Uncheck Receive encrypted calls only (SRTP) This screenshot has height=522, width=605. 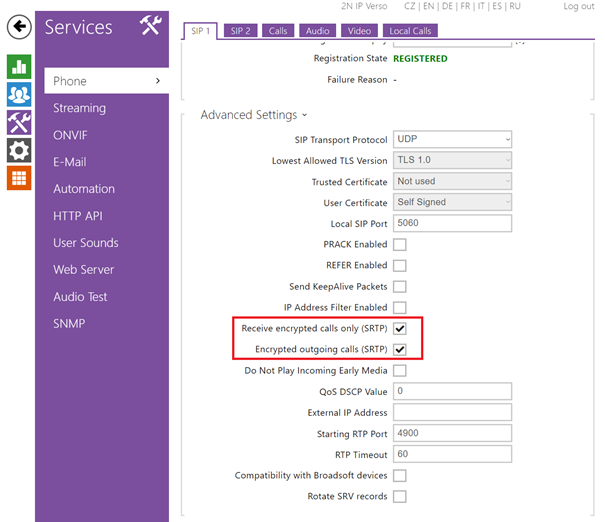click(x=400, y=329)
